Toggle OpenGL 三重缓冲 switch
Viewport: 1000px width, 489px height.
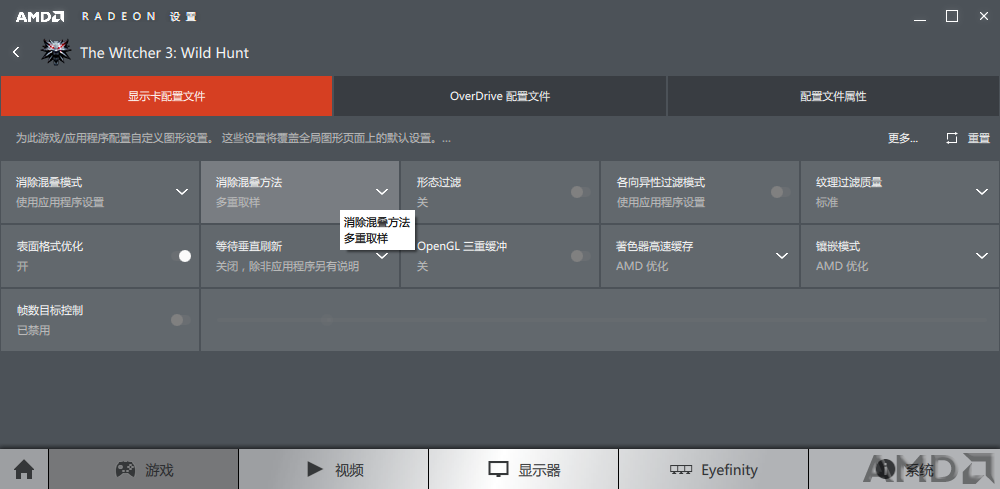click(580, 256)
